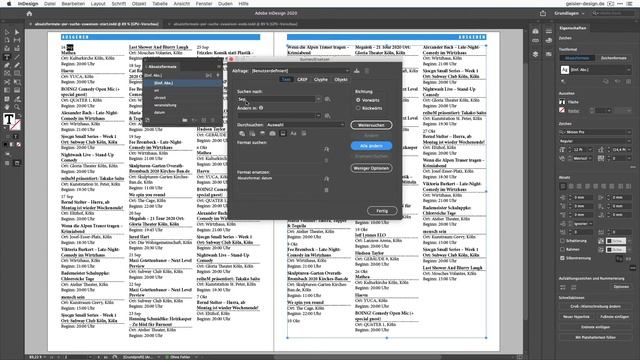Select Zeichenformate button in properties
Screen dimensions: 640x360
(x=613, y=58)
